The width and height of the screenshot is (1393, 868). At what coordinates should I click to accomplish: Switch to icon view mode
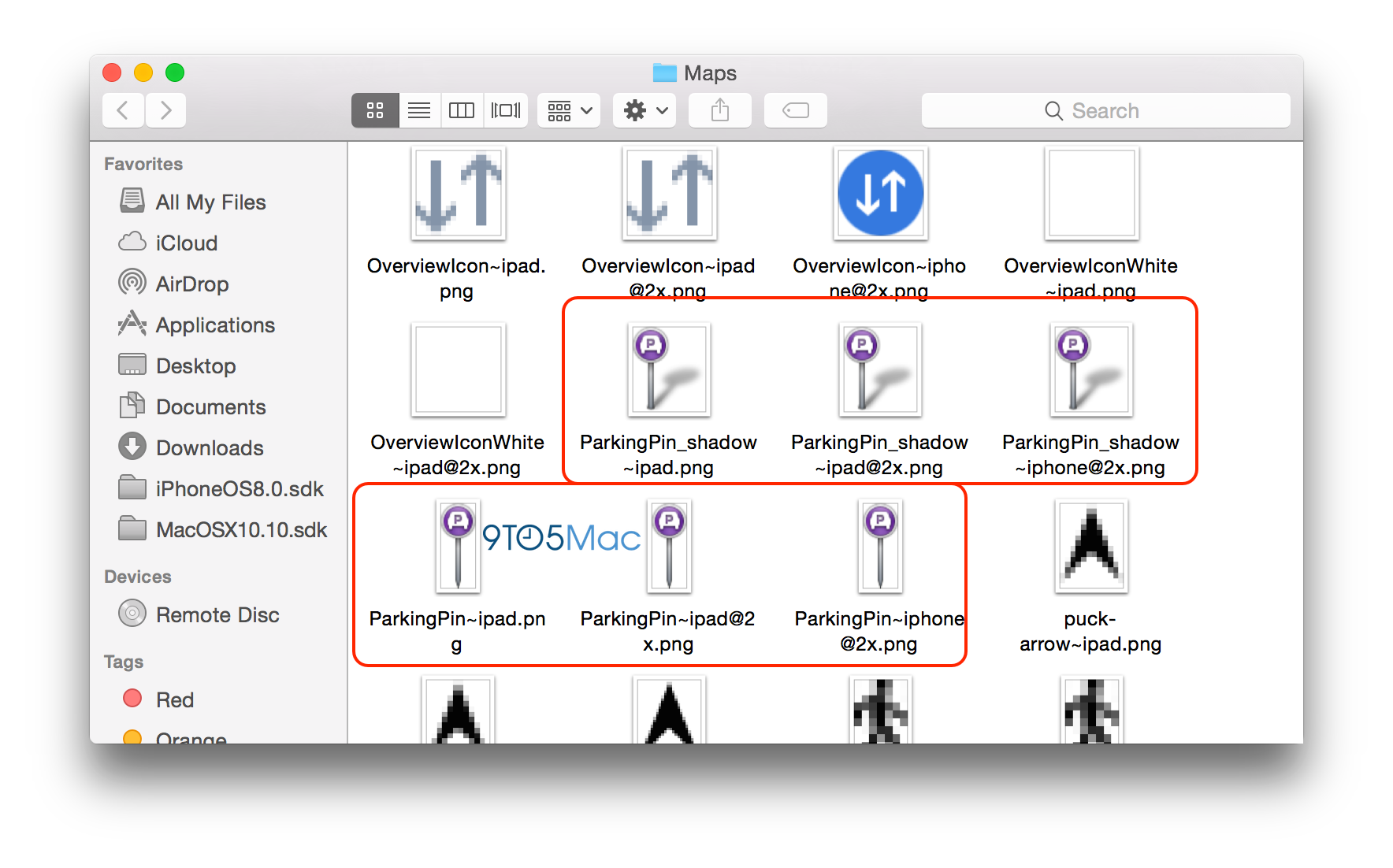[375, 110]
